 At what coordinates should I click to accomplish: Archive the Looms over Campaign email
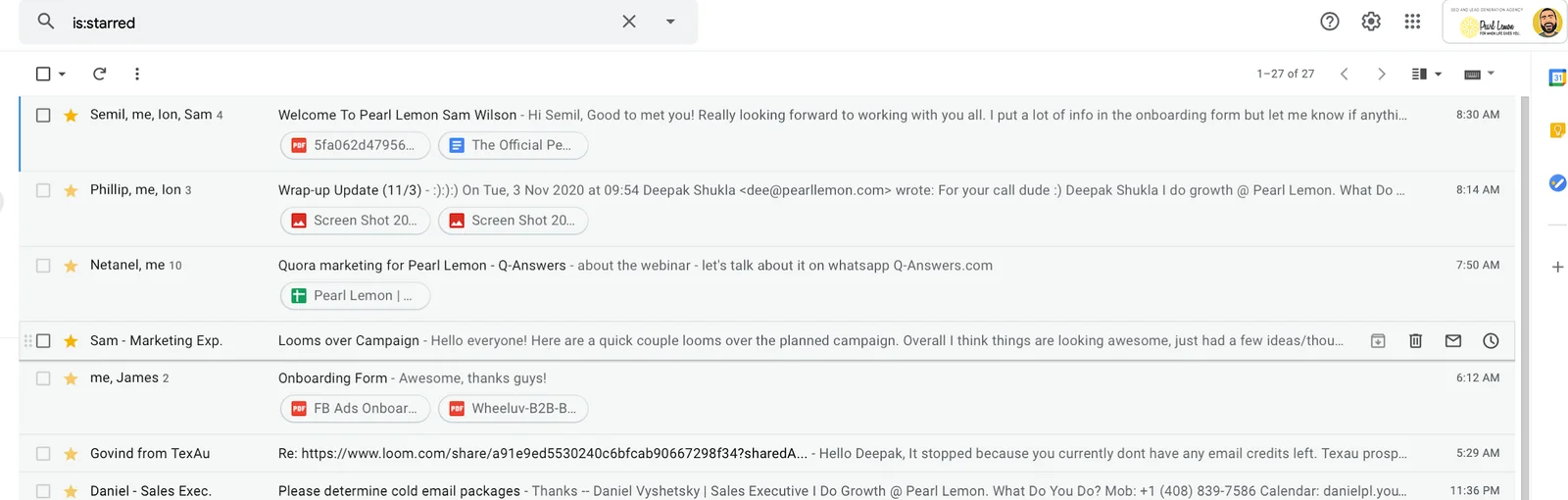click(1378, 341)
